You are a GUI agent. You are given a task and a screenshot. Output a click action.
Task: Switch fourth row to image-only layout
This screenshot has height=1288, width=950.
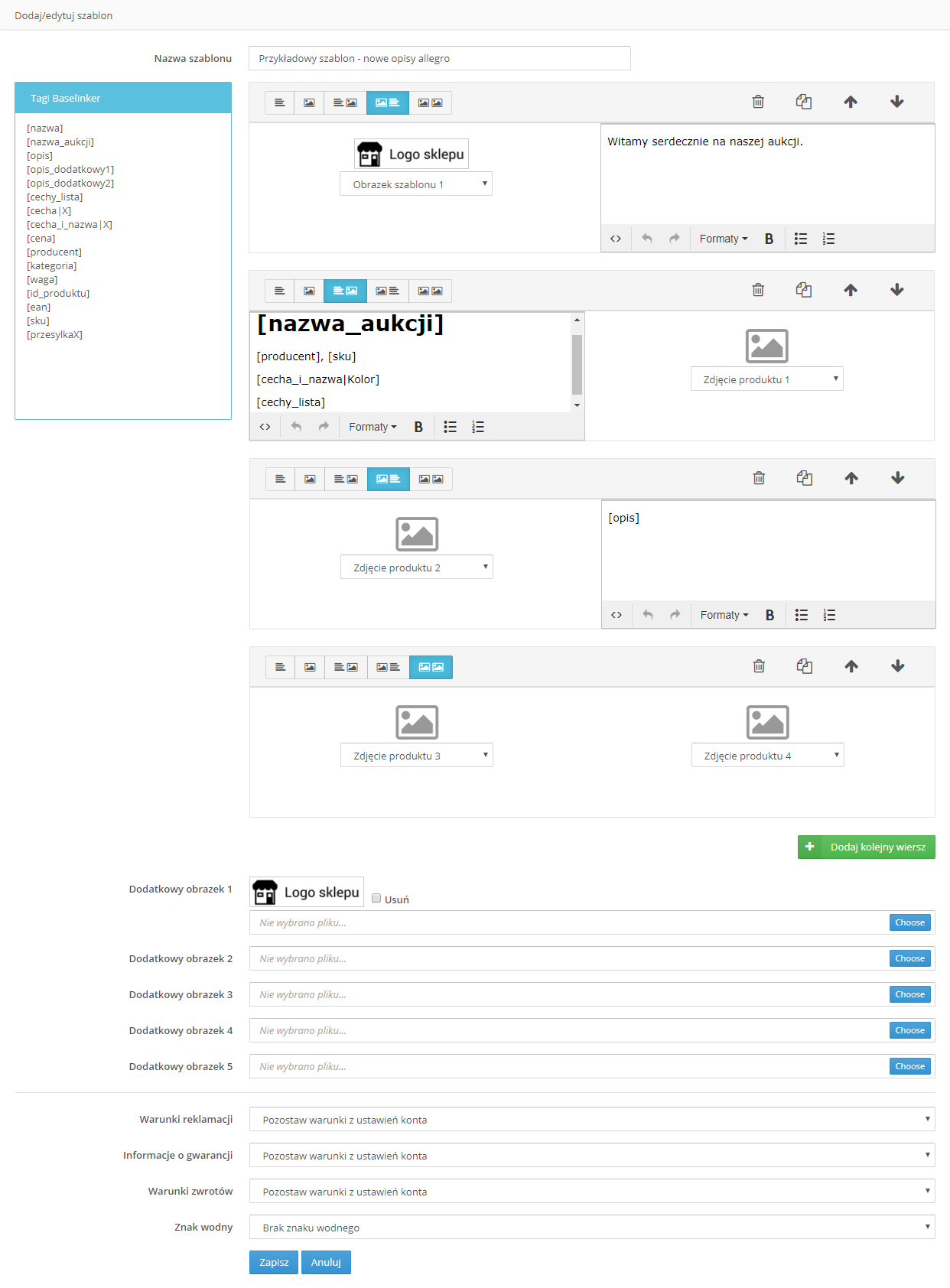coord(310,667)
